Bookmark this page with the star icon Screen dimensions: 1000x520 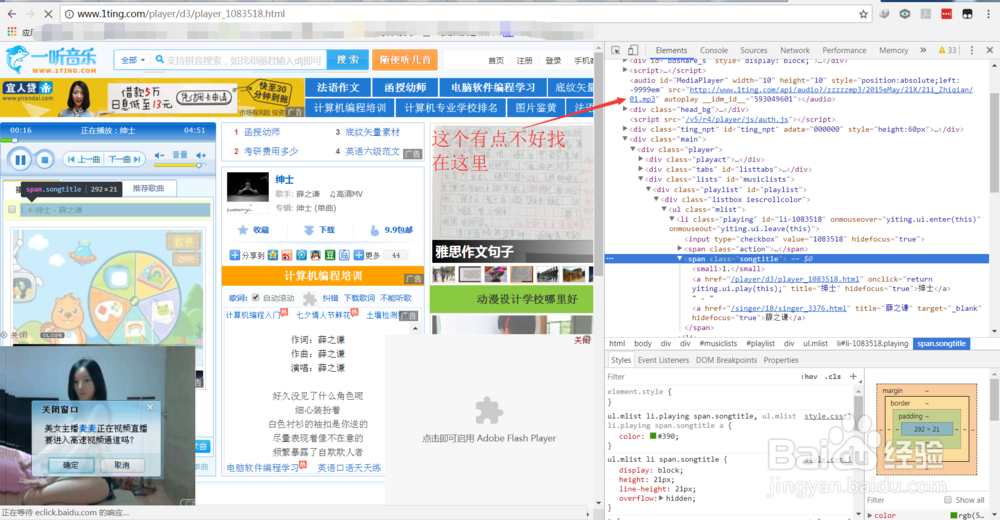(x=864, y=14)
